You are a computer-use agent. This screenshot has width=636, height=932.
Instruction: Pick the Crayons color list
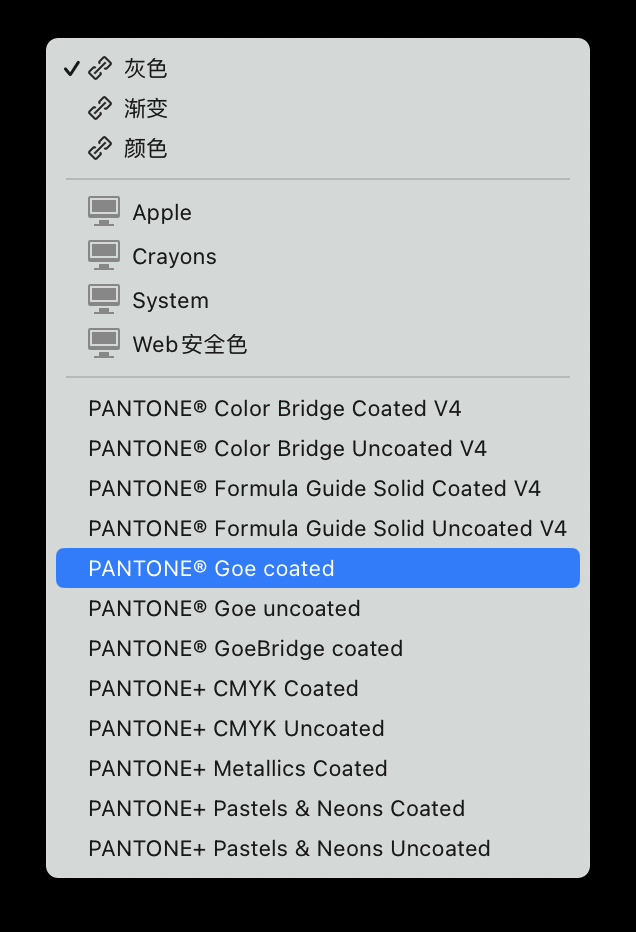[174, 257]
